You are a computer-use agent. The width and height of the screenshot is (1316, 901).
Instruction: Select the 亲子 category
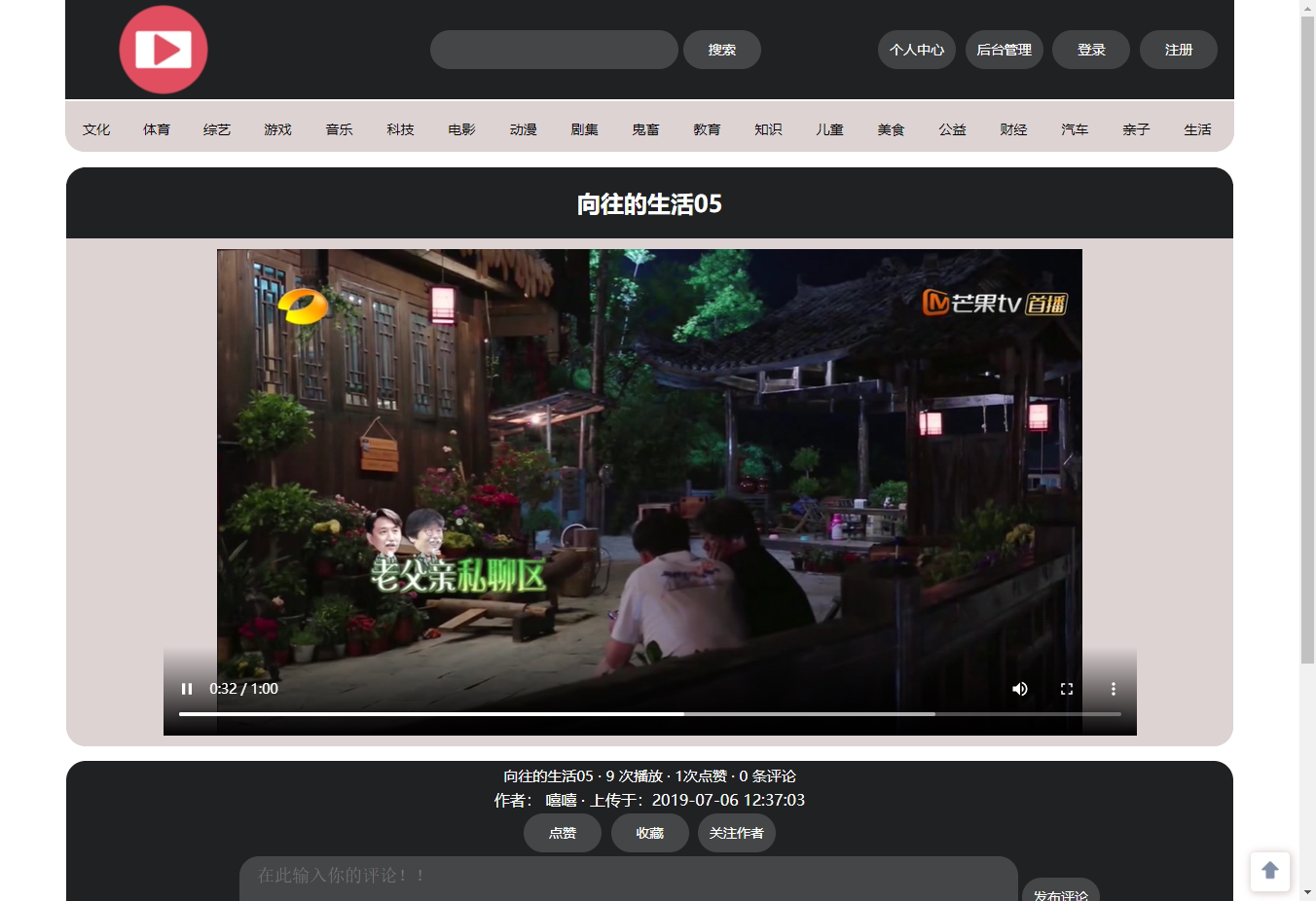[x=1137, y=129]
